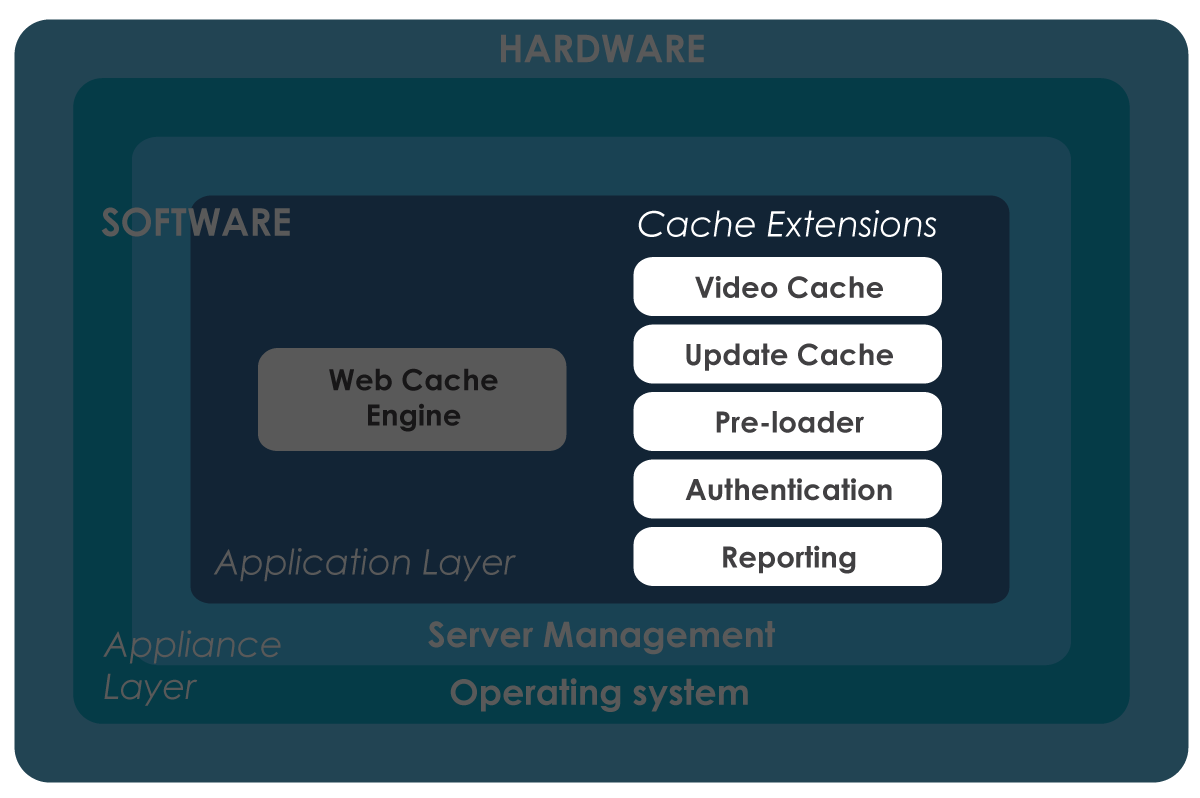Screen dimensions: 1200x798
Task: Select the Authentication box
Action: pos(787,489)
